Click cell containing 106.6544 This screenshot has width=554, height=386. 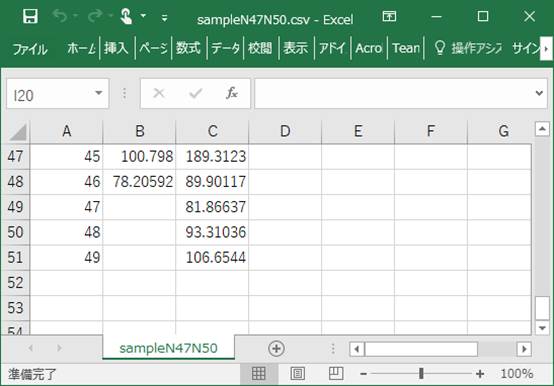[212, 257]
